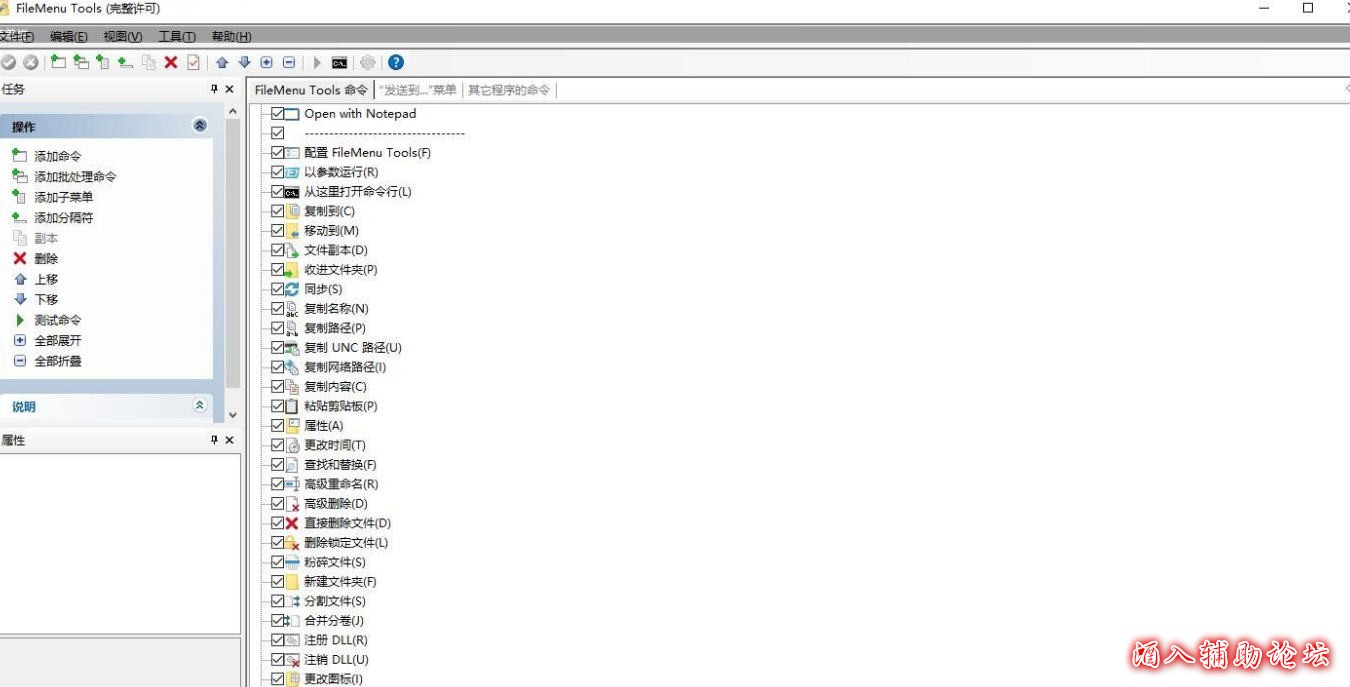Collapse the 操作 section chevron
1350x687 pixels.
click(200, 126)
